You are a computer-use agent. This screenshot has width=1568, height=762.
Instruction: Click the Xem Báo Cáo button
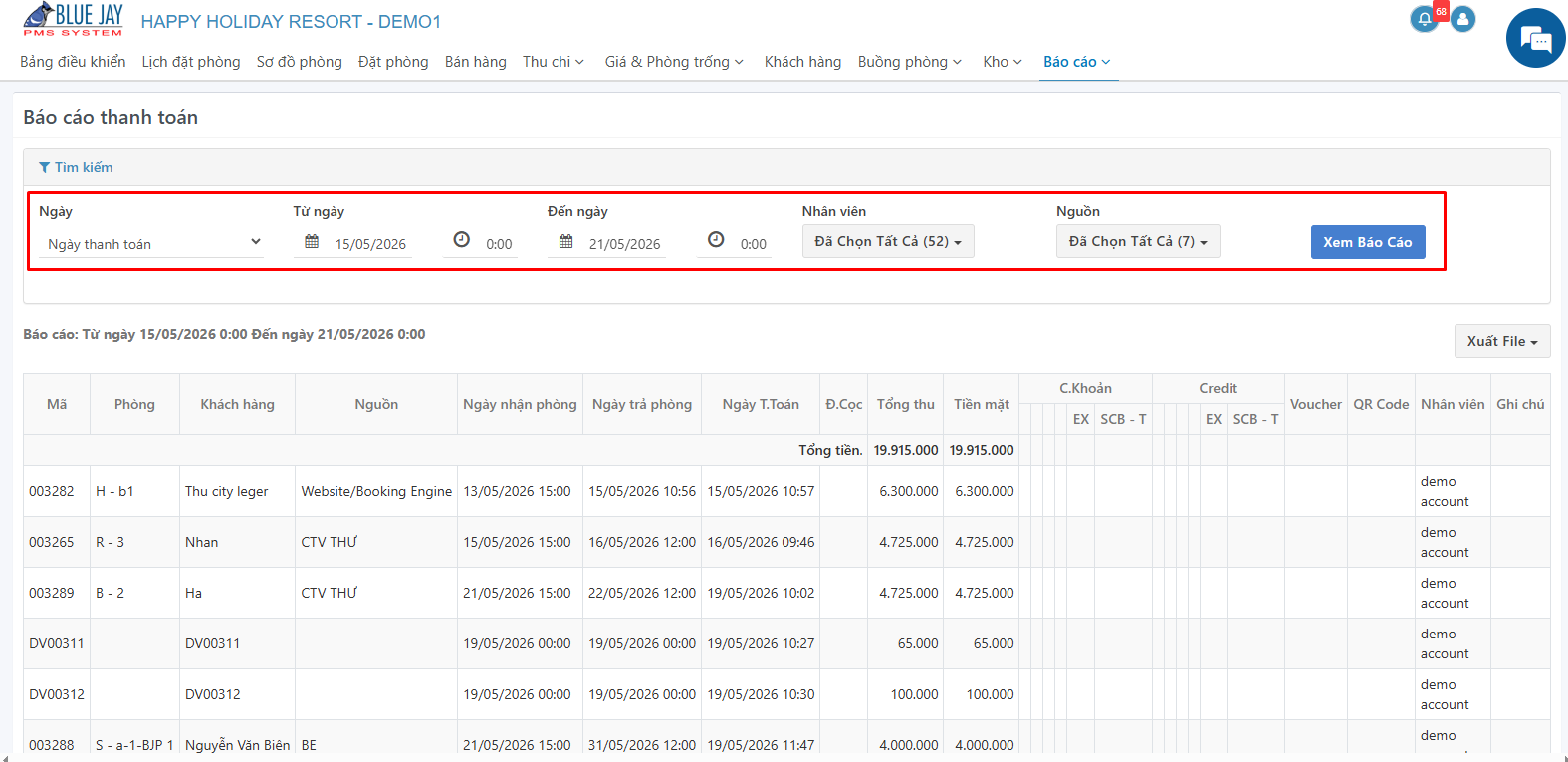[1368, 242]
